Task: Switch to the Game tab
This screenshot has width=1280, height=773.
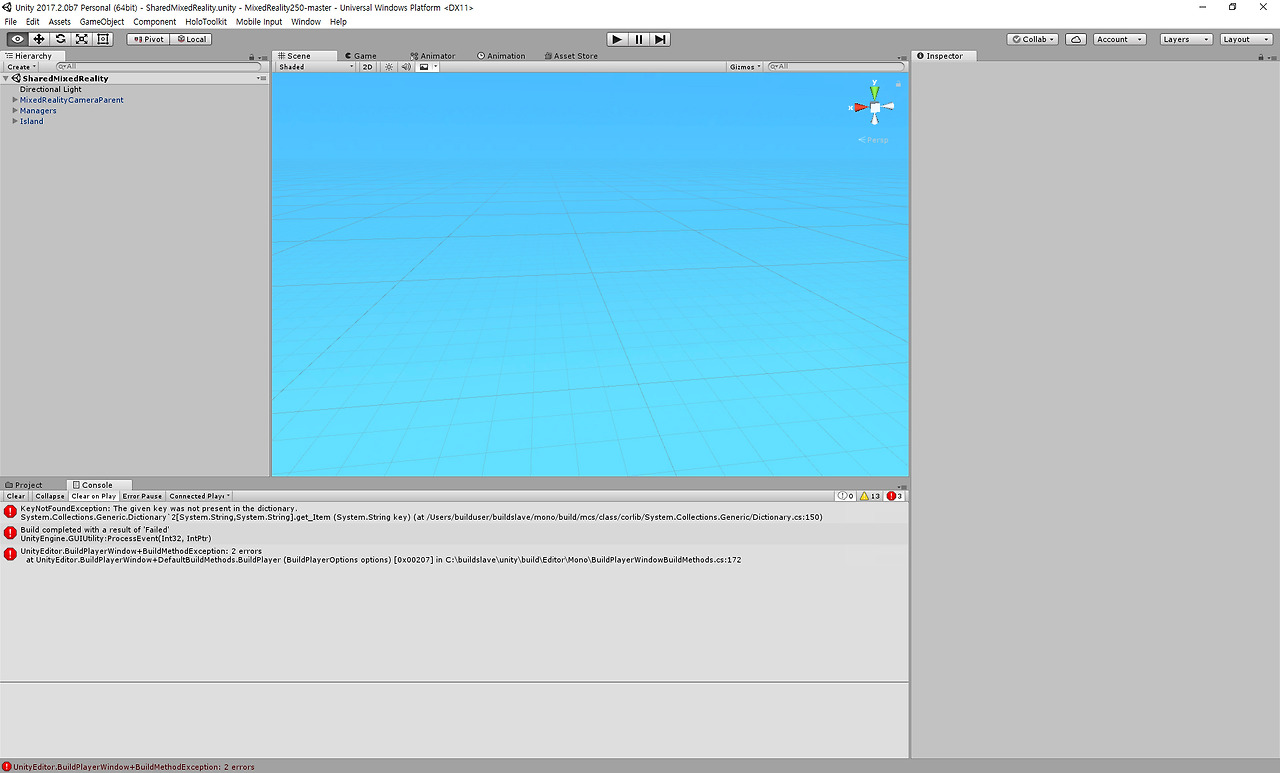Action: [361, 56]
